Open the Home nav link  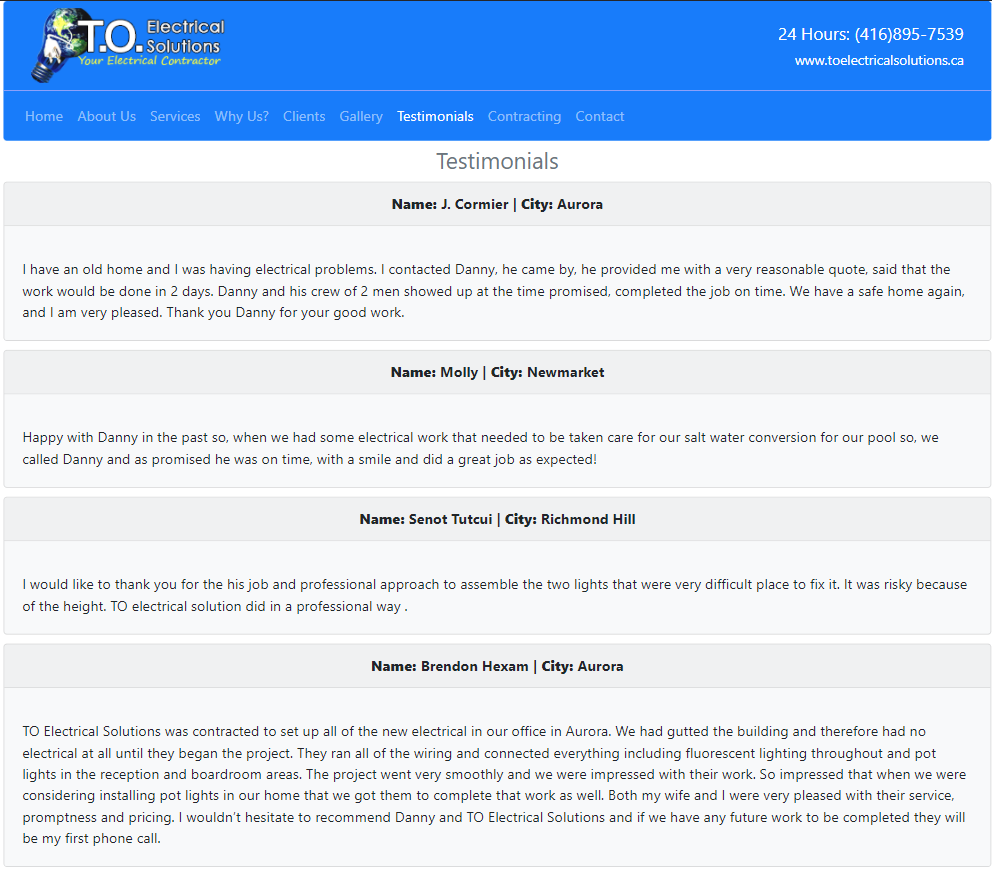coord(44,116)
